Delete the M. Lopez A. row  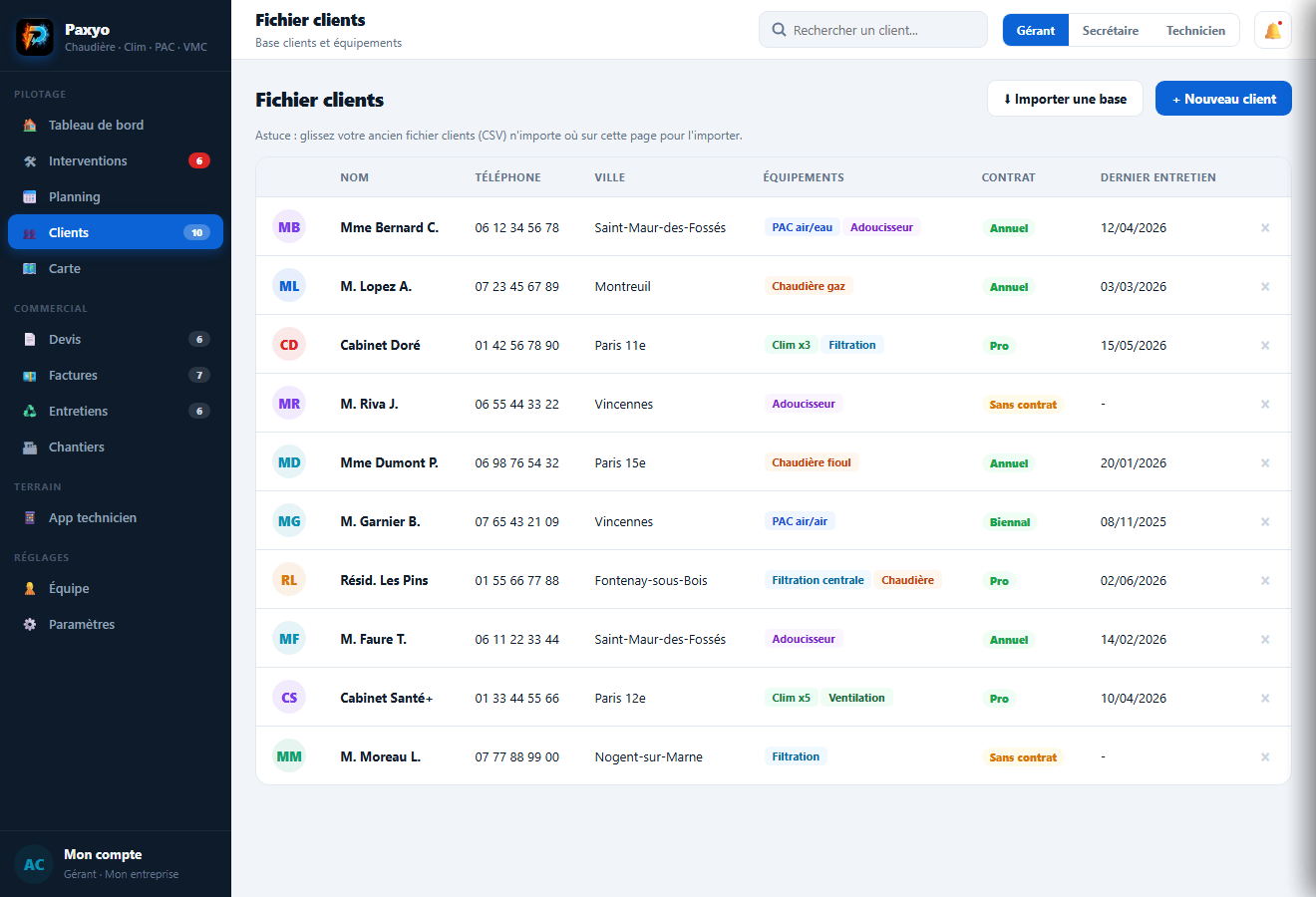tap(1265, 286)
